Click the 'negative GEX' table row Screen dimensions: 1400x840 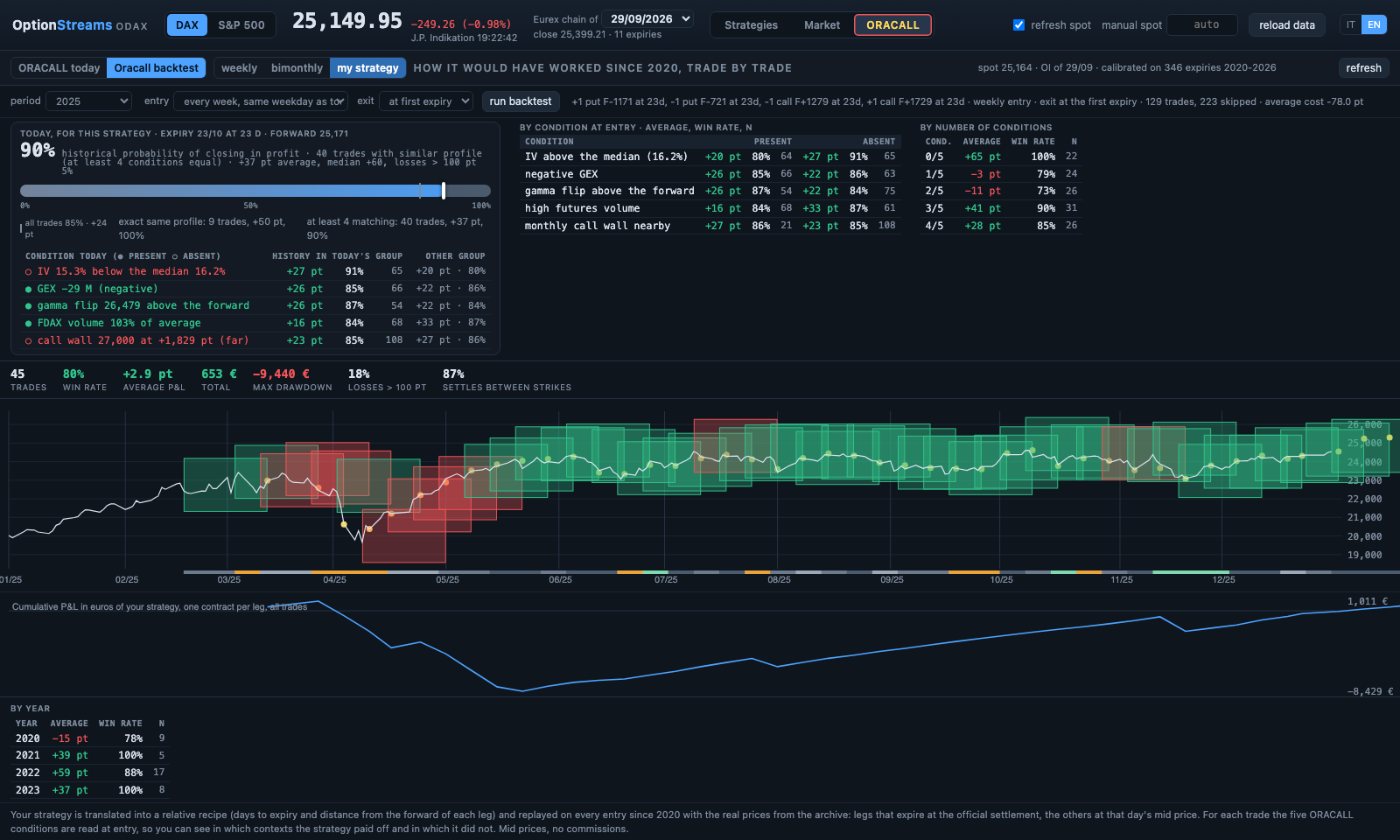[x=710, y=174]
